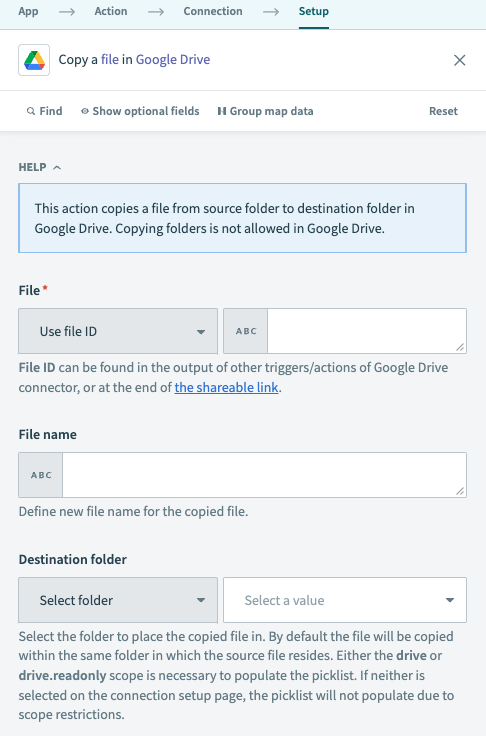Select the Setup step tab
The height and width of the screenshot is (736, 486).
click(x=314, y=11)
